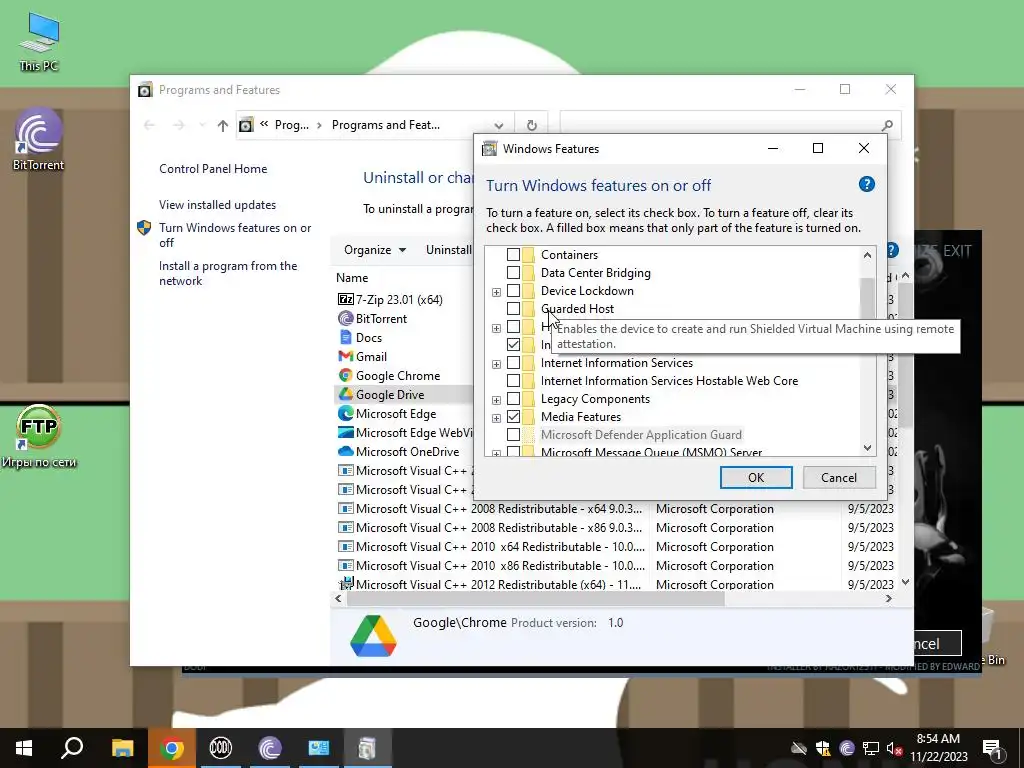Click the network tray icon
Viewport: 1024px width, 768px height.
point(870,748)
